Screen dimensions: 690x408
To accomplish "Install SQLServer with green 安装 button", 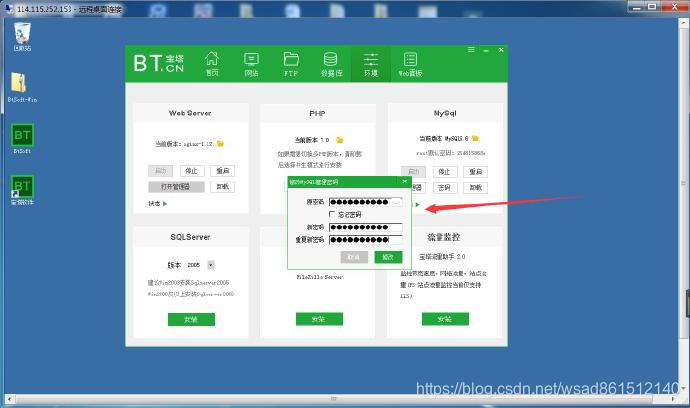I will tap(191, 320).
